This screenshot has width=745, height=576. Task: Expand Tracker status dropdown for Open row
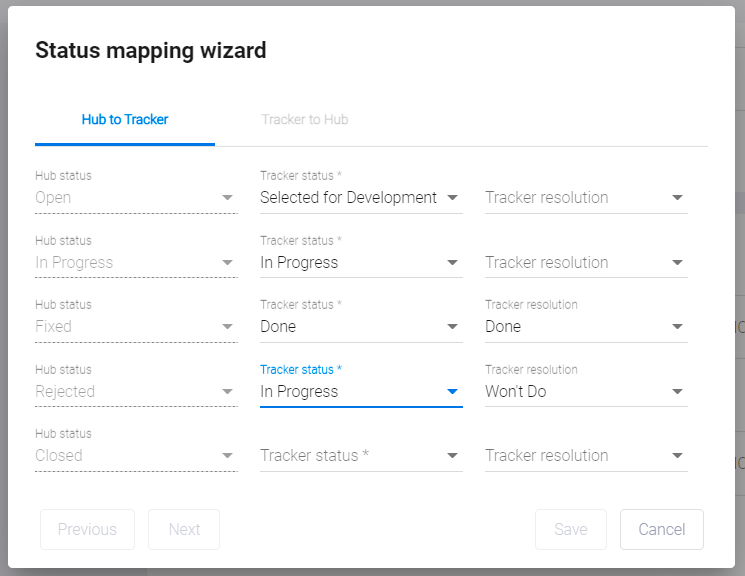point(360,198)
